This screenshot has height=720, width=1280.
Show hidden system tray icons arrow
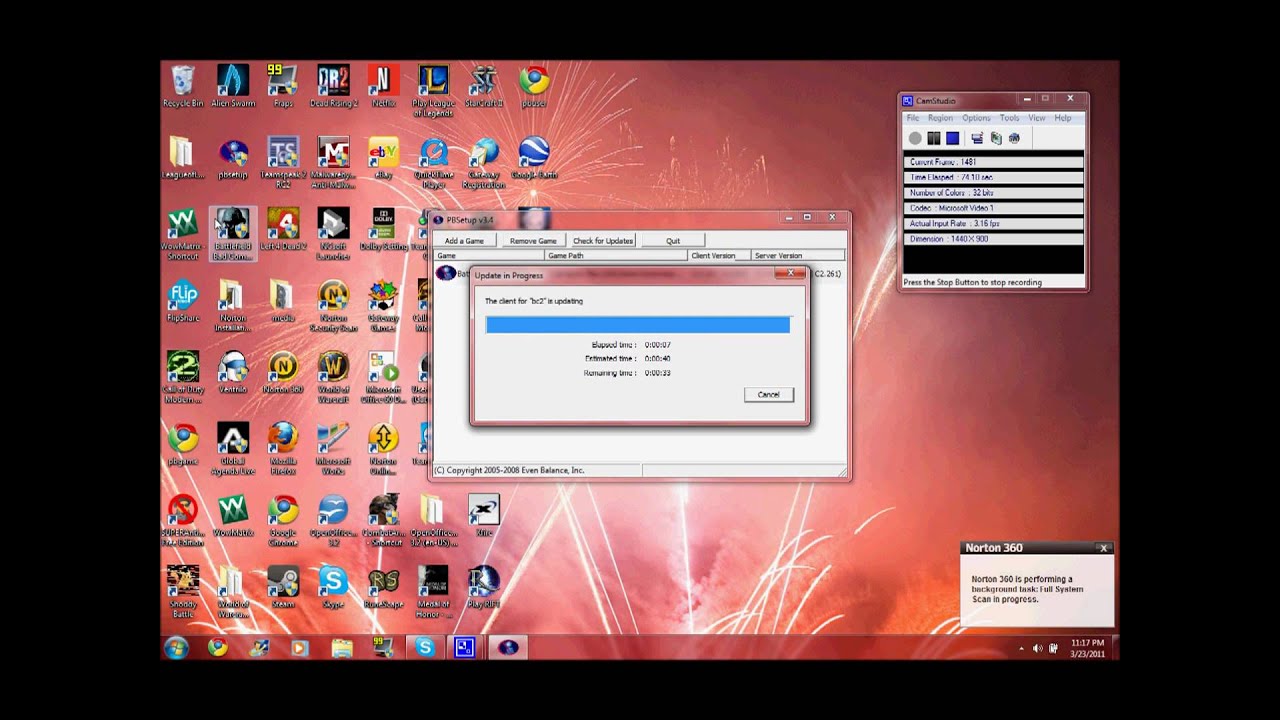click(x=1021, y=648)
